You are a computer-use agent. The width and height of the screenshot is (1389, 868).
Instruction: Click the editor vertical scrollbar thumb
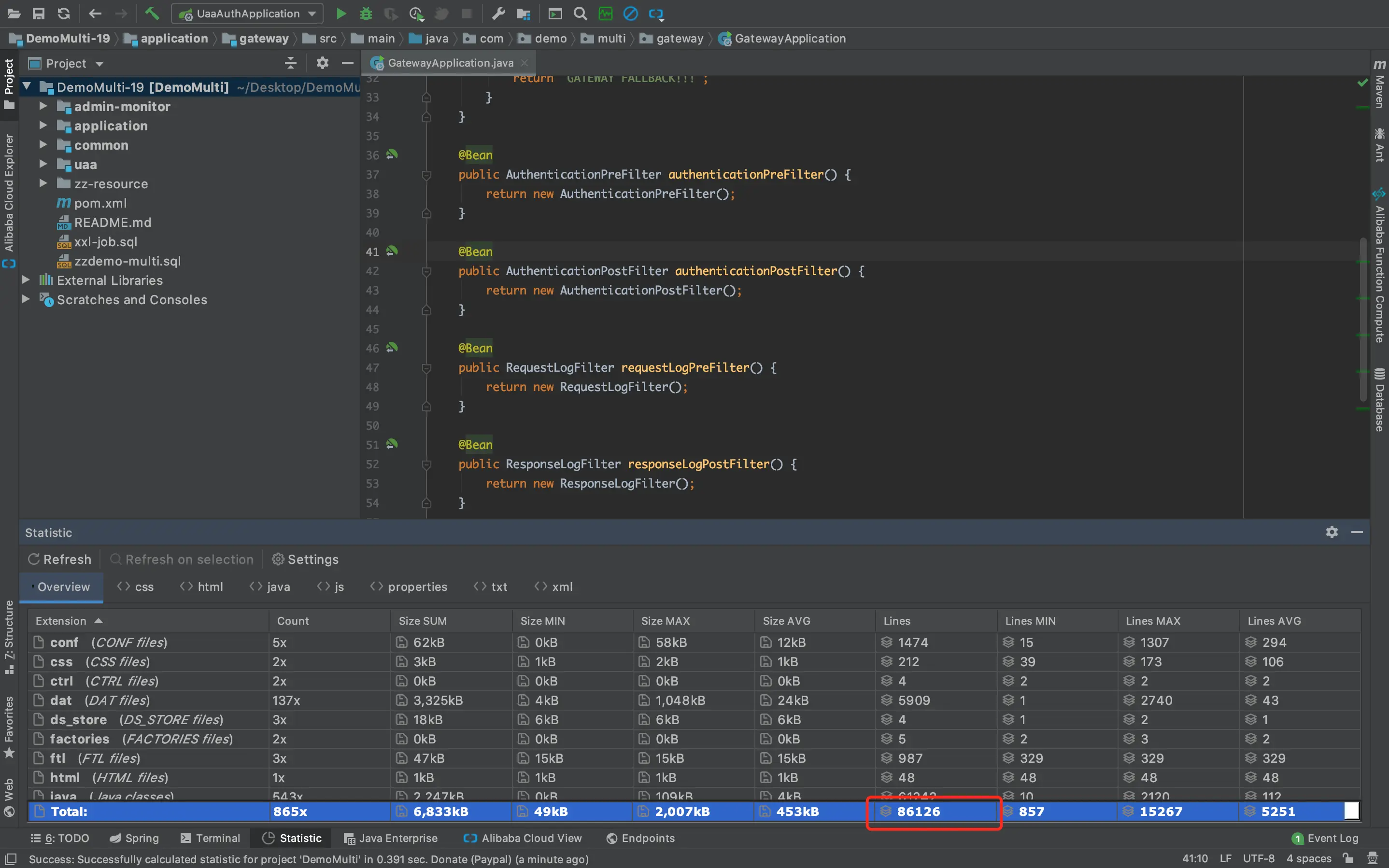(1363, 319)
